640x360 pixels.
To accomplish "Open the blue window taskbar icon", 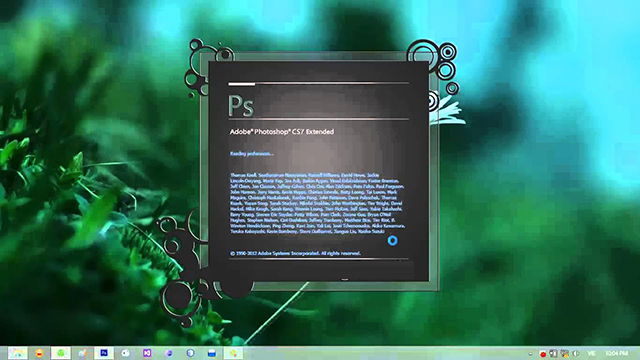I will (x=211, y=353).
